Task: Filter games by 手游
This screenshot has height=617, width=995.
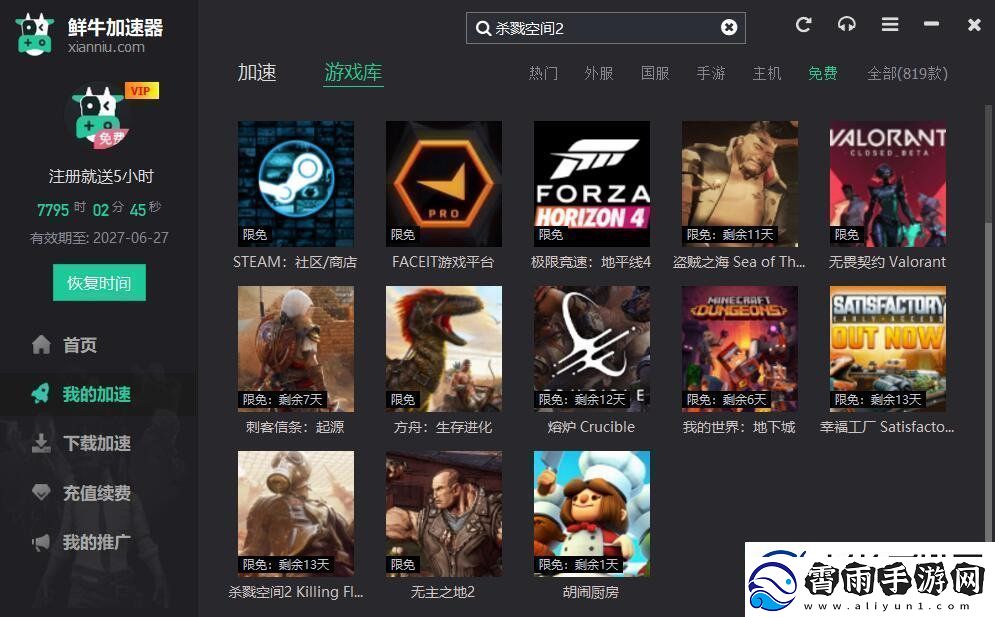Action: (x=711, y=74)
